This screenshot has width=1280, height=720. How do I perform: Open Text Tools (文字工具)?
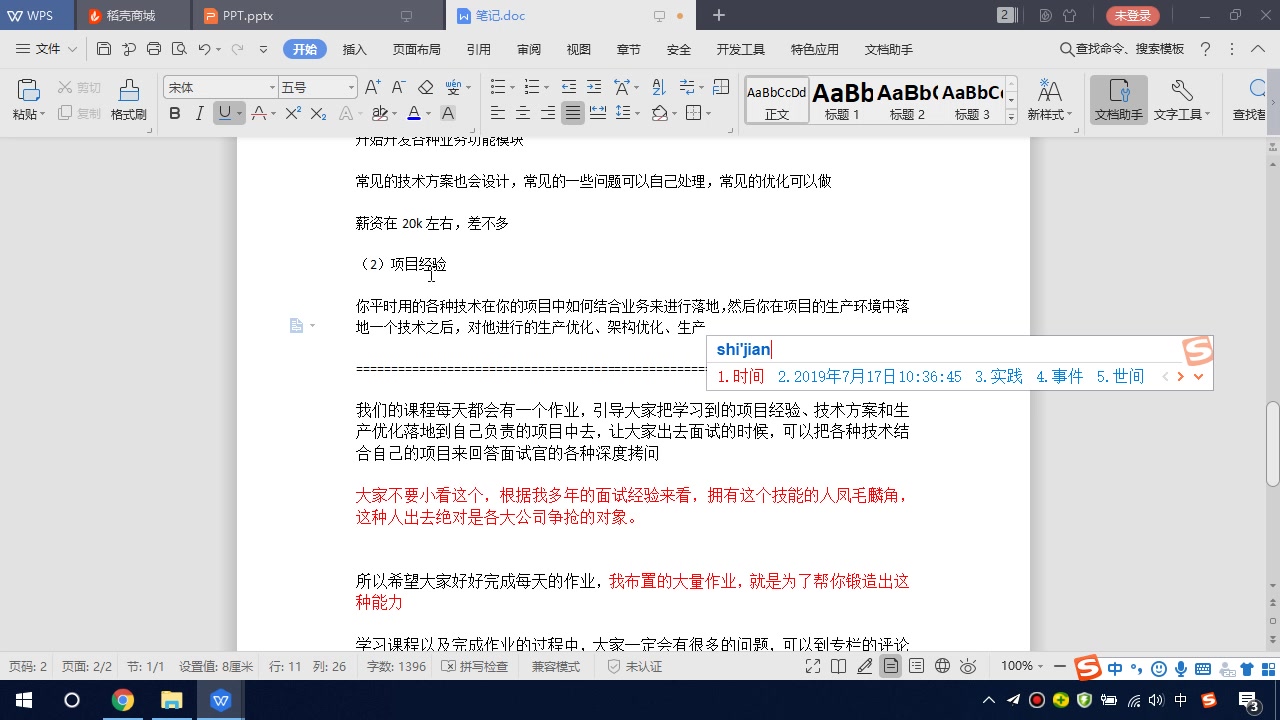point(1181,99)
